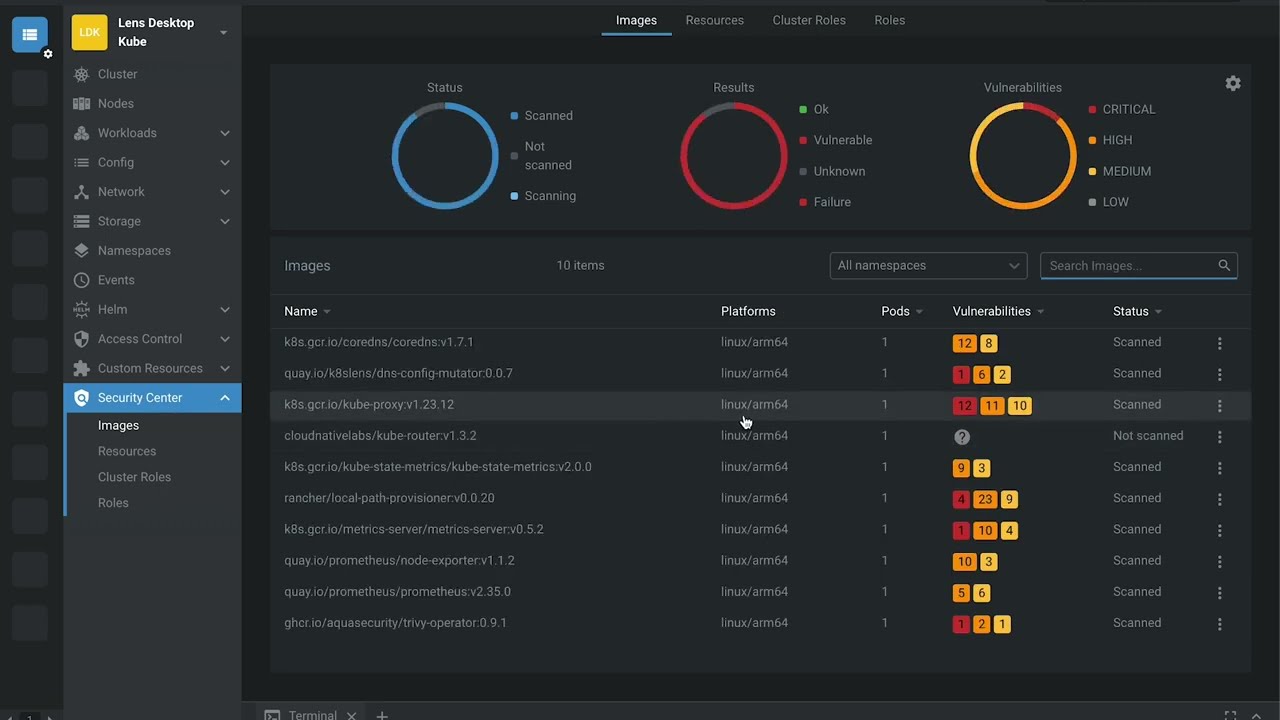Click the search magnifier icon in Search Images
The image size is (1280, 720).
[x=1224, y=266]
